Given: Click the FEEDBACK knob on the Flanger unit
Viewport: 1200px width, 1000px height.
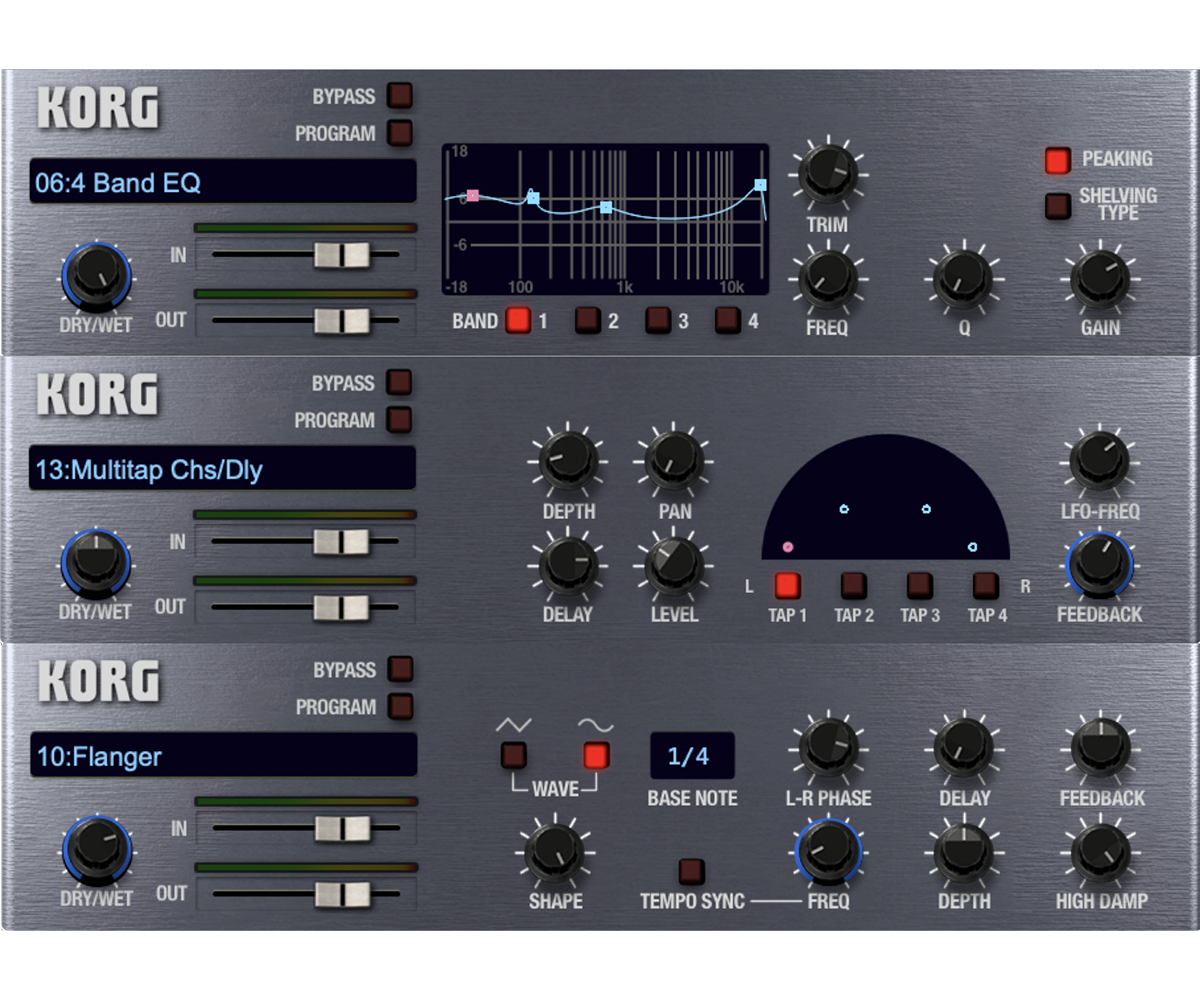Looking at the screenshot, I should point(1100,748).
